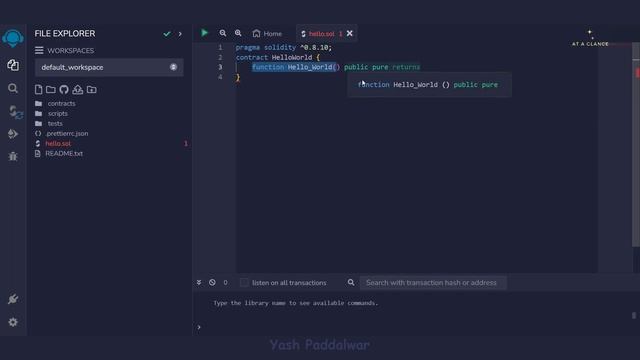Focus the transaction hash search field

coord(433,282)
